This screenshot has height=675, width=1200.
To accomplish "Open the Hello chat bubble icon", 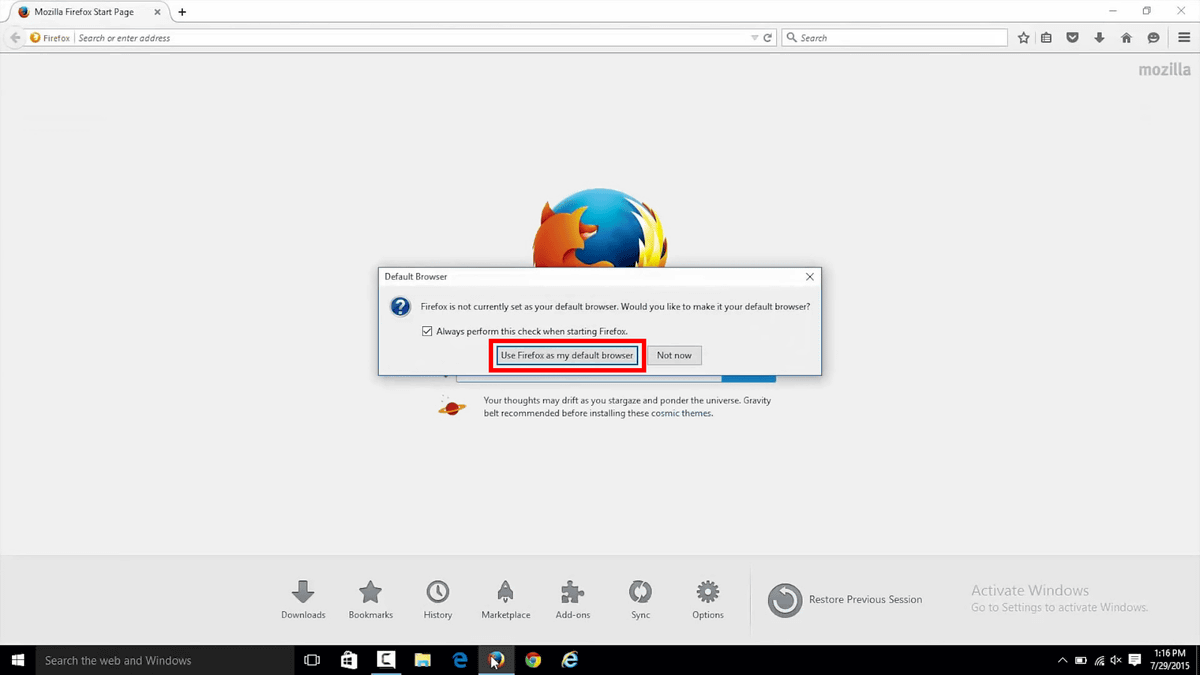I will click(x=1153, y=38).
